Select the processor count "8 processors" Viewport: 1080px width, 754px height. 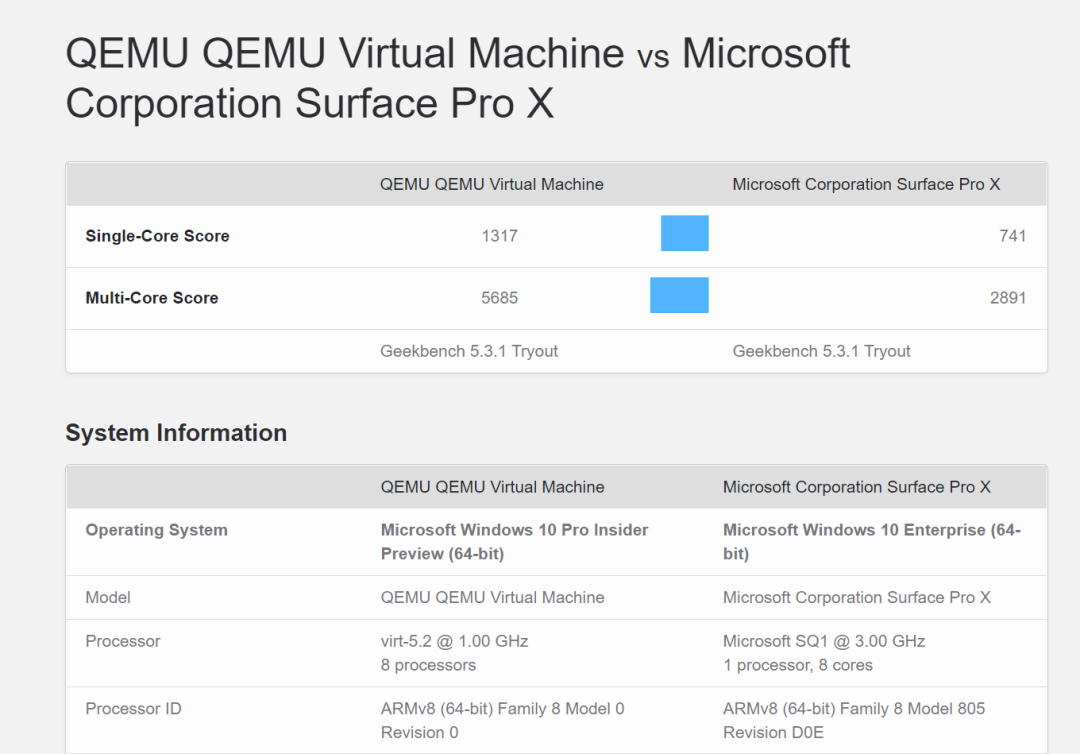[428, 665]
